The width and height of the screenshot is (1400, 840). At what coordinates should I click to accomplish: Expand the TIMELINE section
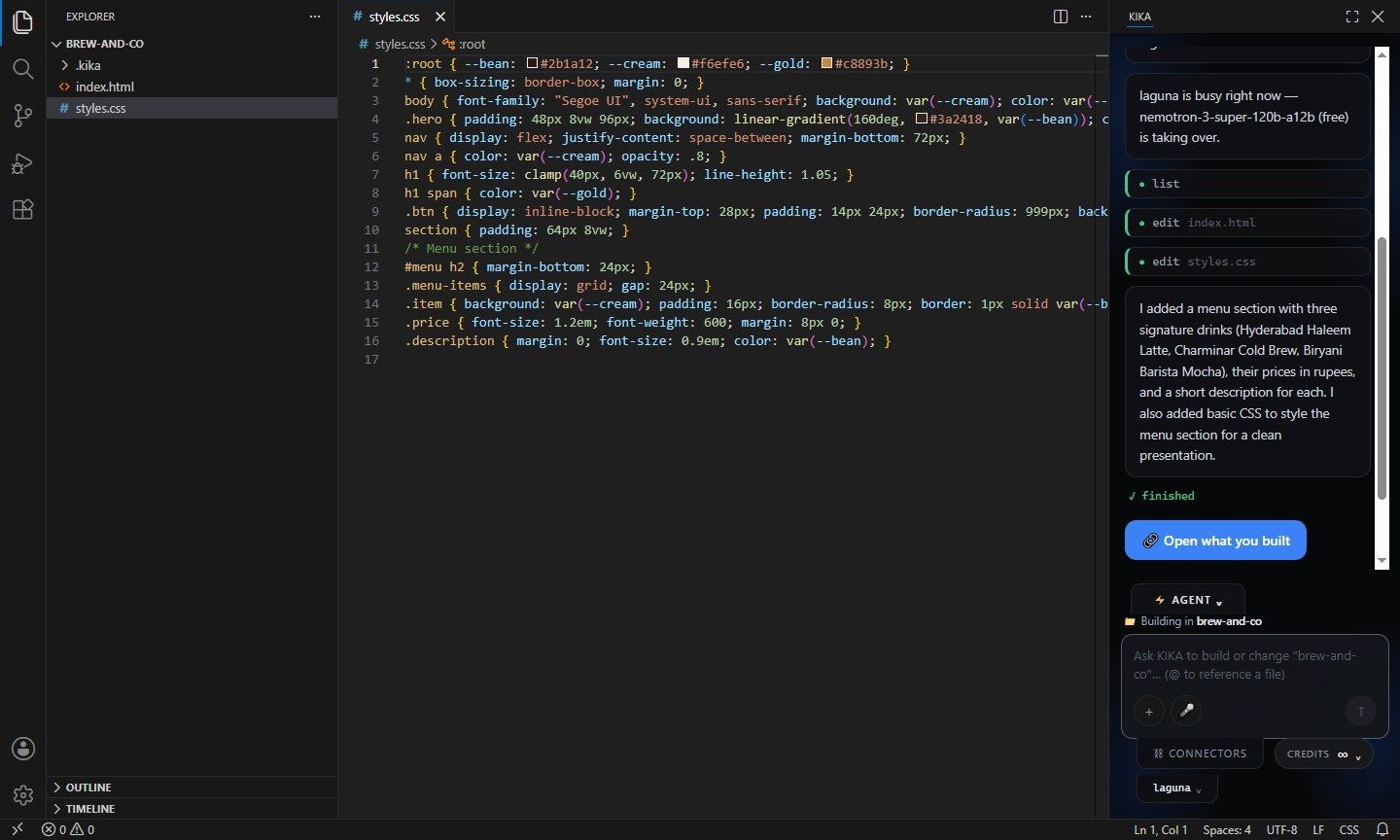192,809
